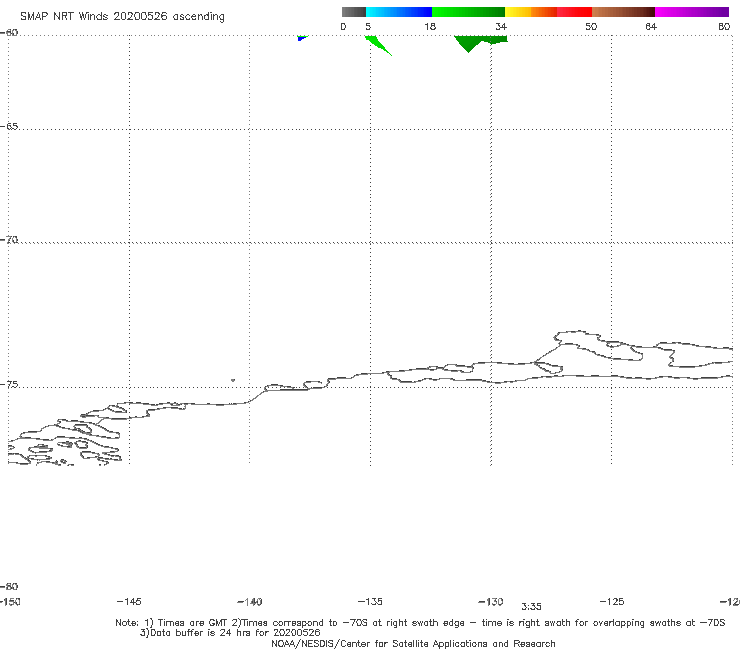Click the bright green triangular wind swath

[x=377, y=44]
